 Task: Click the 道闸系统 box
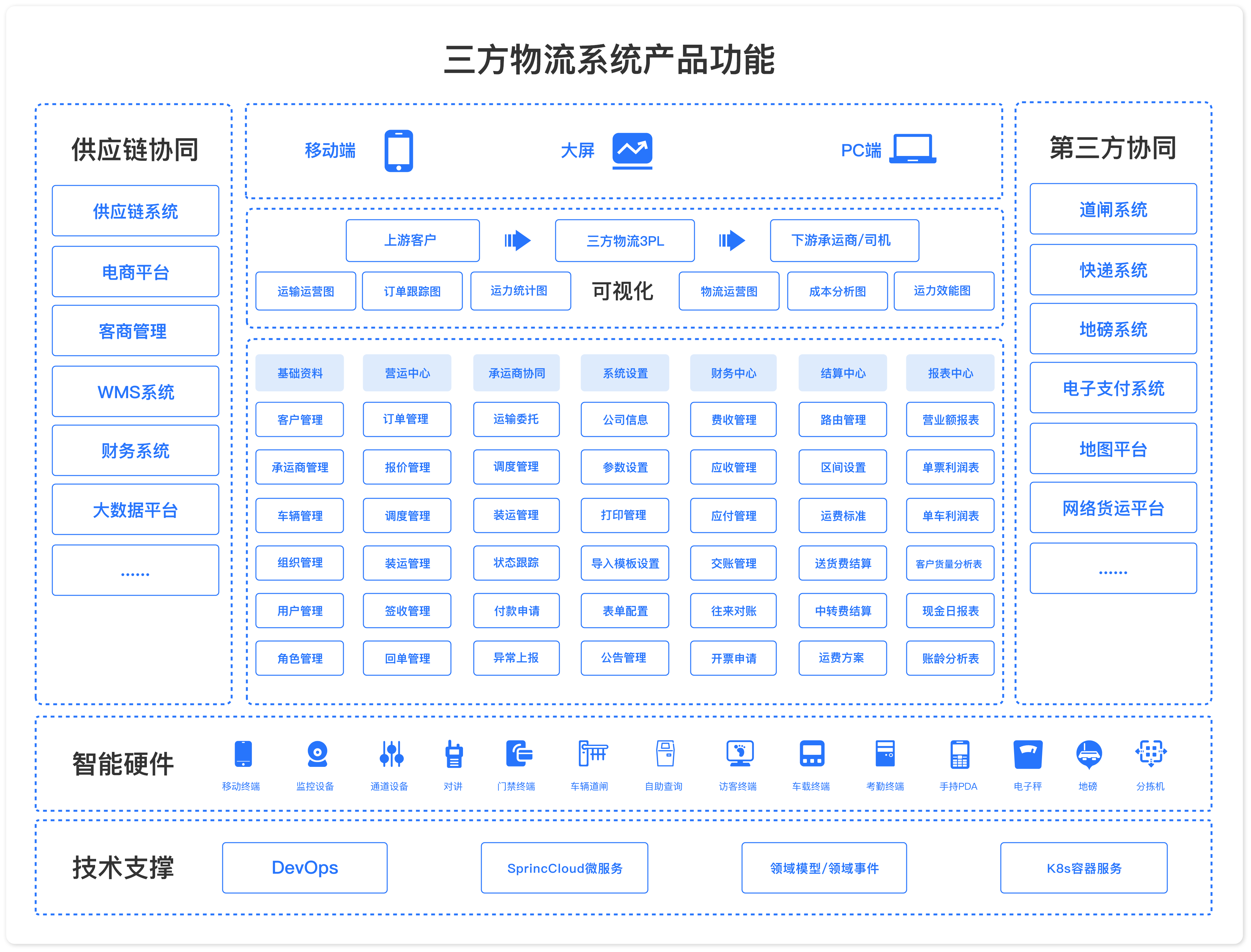click(1113, 209)
